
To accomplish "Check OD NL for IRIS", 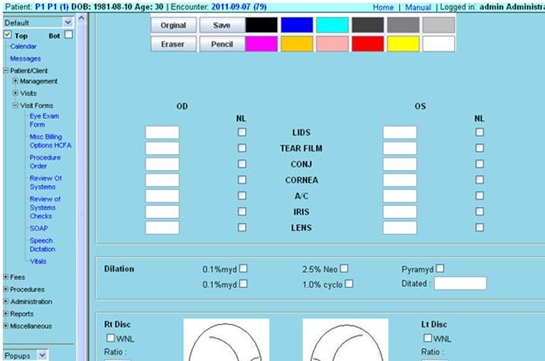I will (242, 212).
